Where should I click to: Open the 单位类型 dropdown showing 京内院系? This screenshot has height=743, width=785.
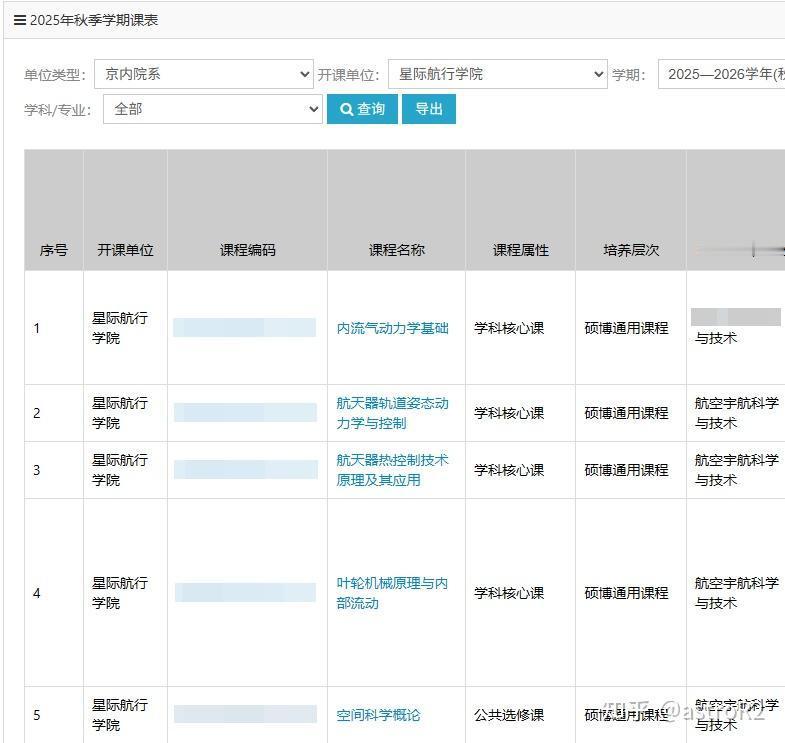(204, 74)
